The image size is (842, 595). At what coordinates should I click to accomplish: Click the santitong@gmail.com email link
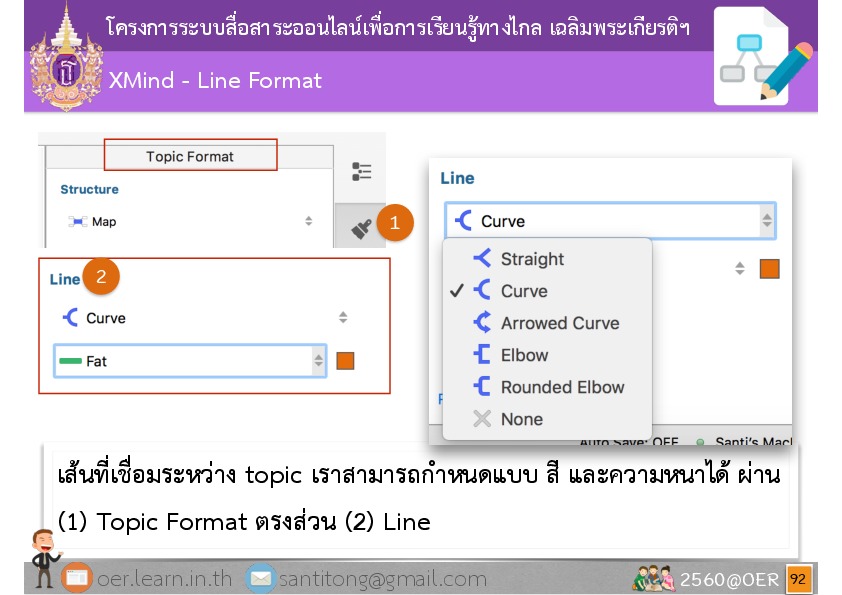click(382, 579)
